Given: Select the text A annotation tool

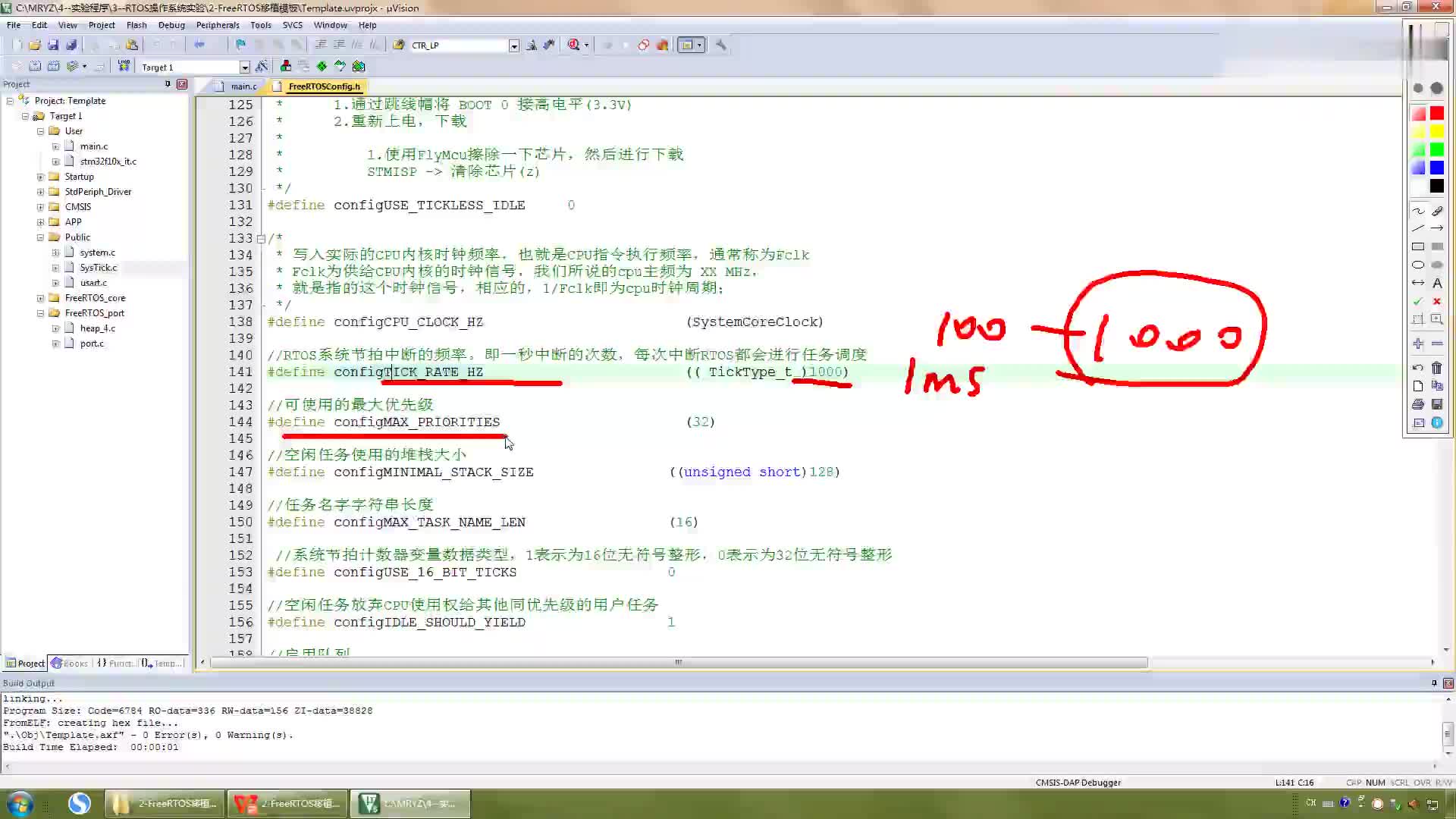Looking at the screenshot, I should click(1436, 283).
